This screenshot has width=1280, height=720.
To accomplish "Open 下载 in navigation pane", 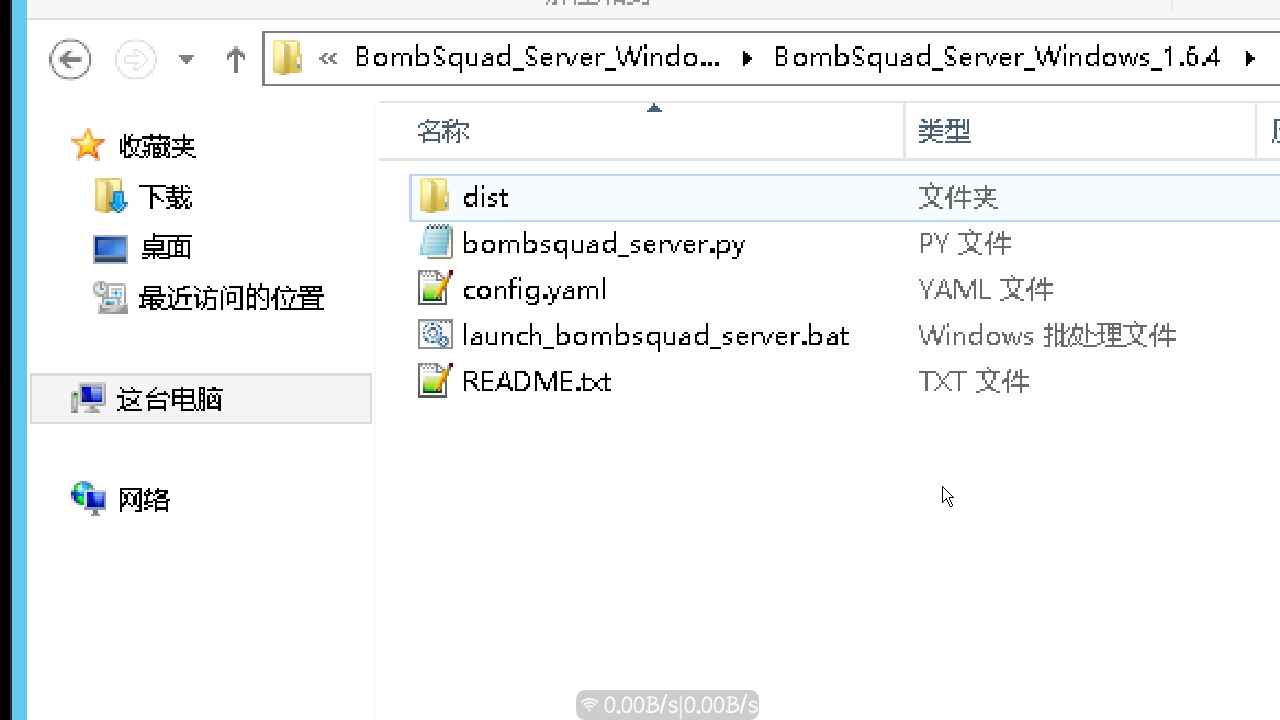I will [165, 197].
